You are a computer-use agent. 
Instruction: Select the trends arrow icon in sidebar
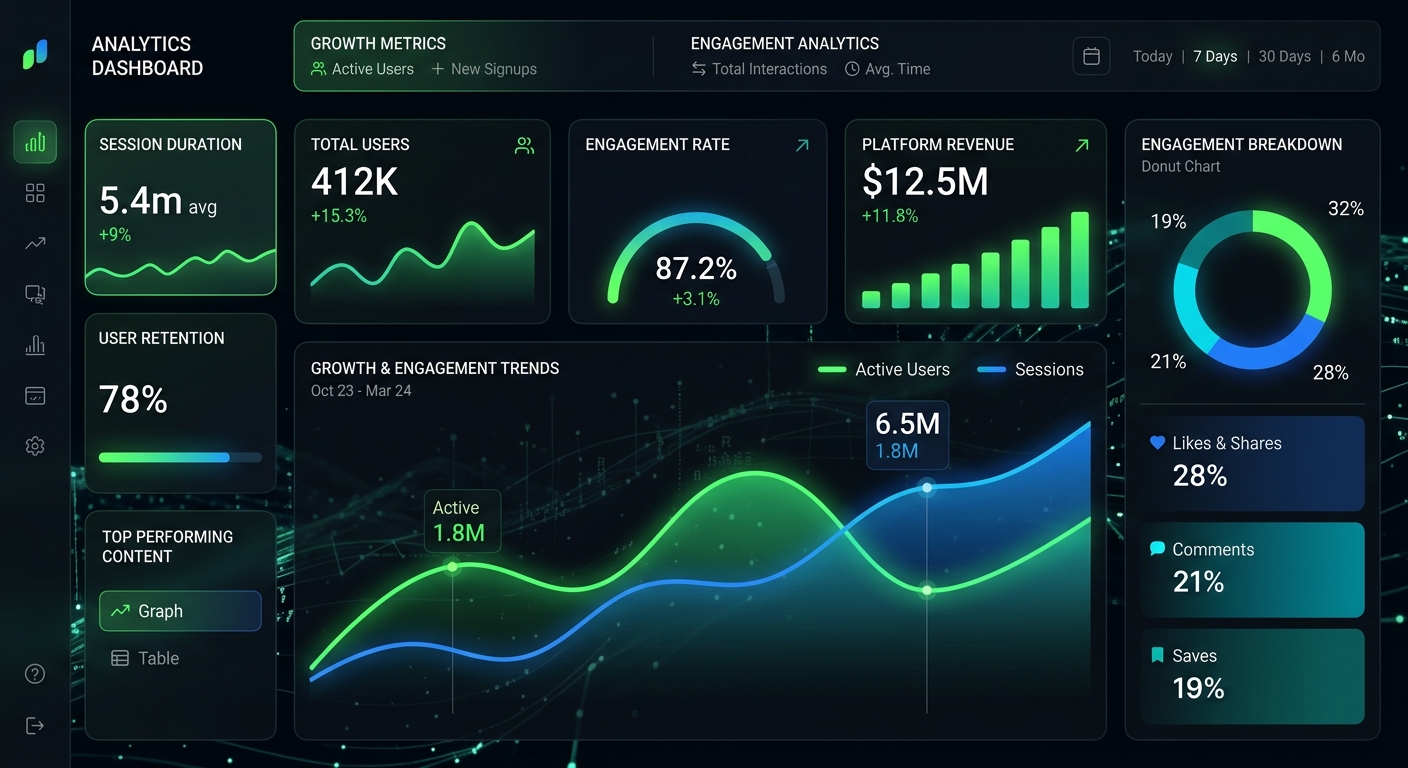pos(34,243)
